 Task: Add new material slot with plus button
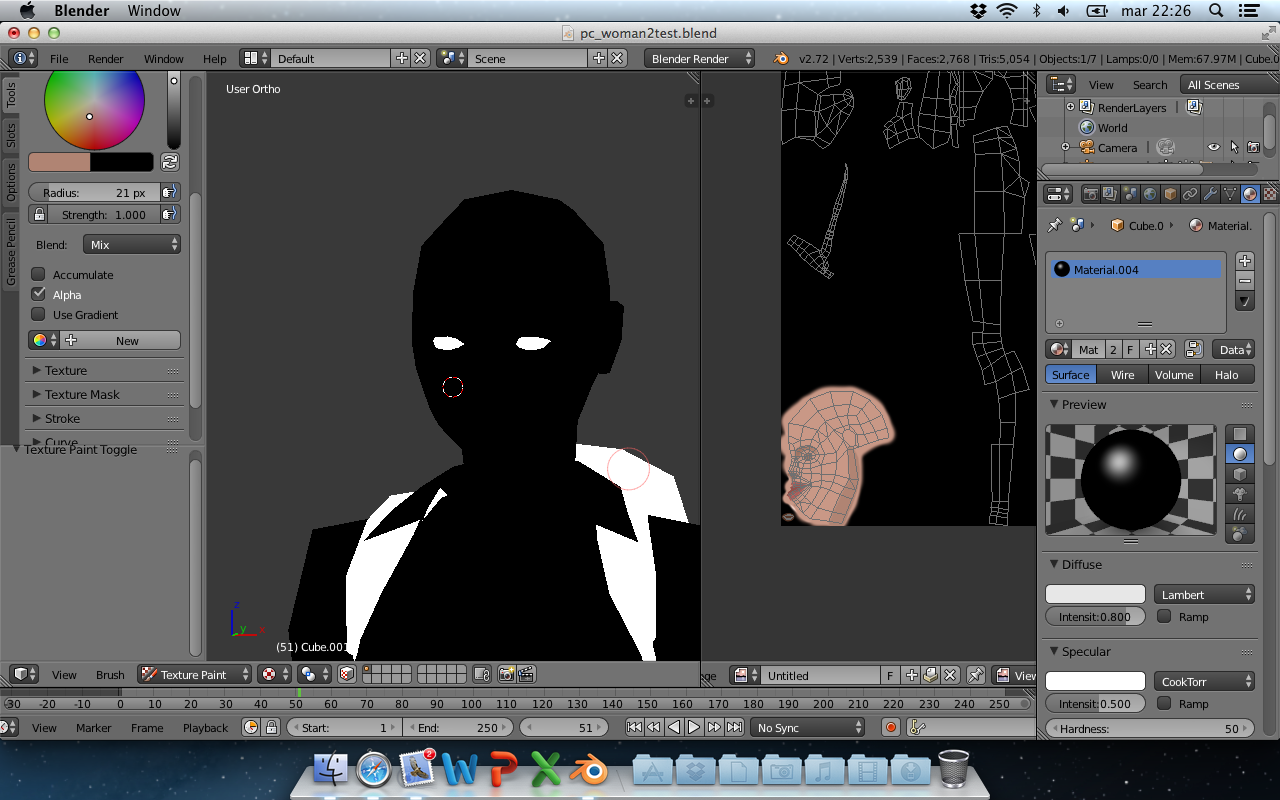(x=1244, y=261)
